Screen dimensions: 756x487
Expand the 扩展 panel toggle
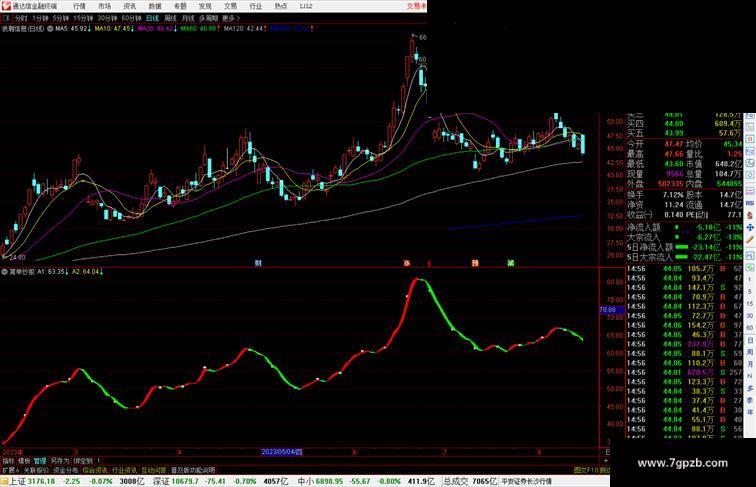tap(10, 470)
